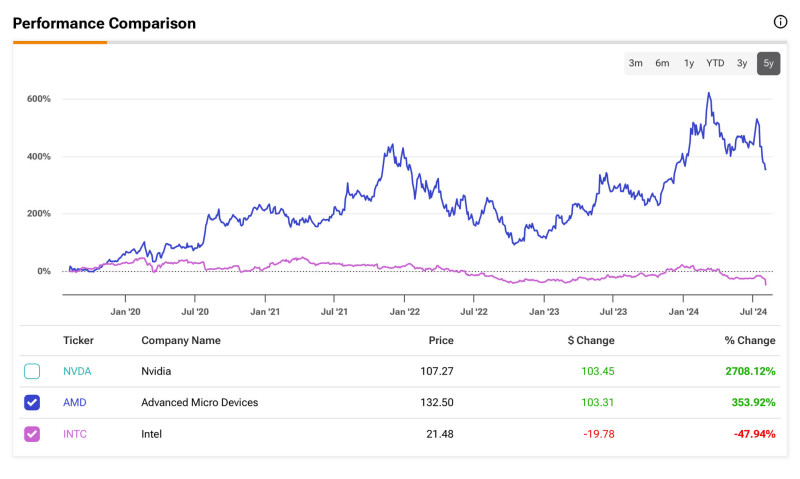Image resolution: width=800 pixels, height=479 pixels.
Task: Click Intel percent change -47.94%
Action: tap(755, 434)
